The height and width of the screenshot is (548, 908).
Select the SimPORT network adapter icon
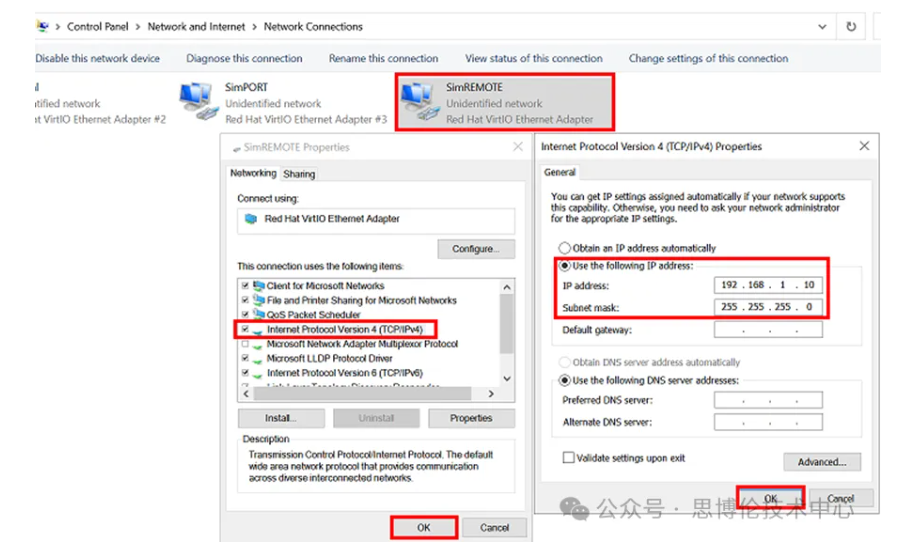coord(200,103)
